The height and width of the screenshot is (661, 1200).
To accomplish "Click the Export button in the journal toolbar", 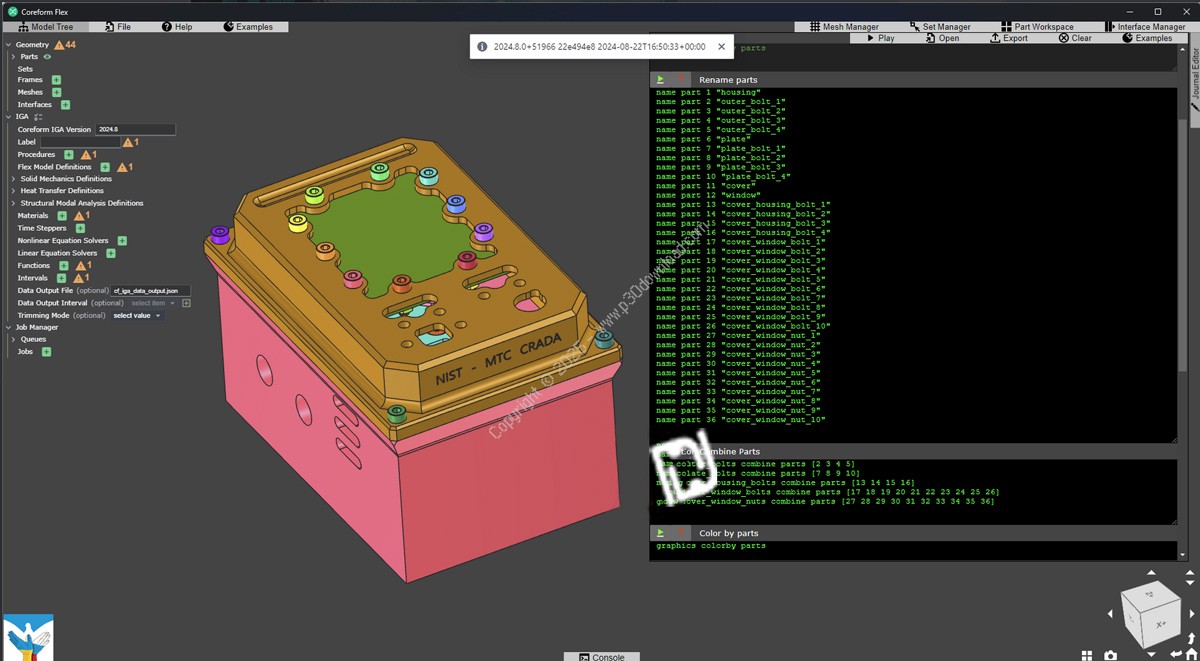I will (x=1009, y=38).
